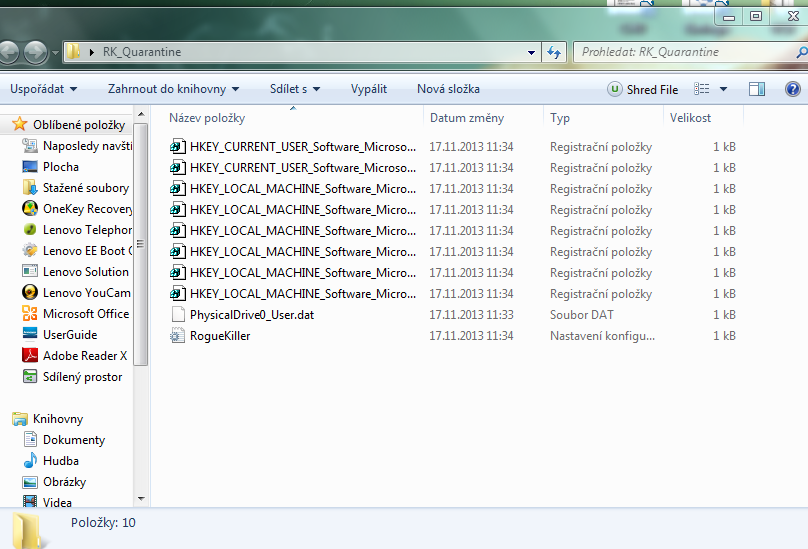
Task: Toggle the preview pane icon
Action: (x=756, y=89)
